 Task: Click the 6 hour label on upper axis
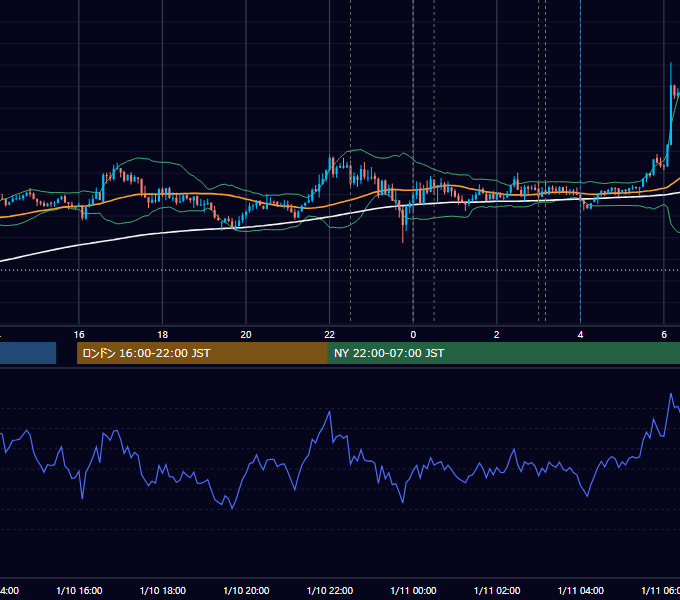[664, 335]
